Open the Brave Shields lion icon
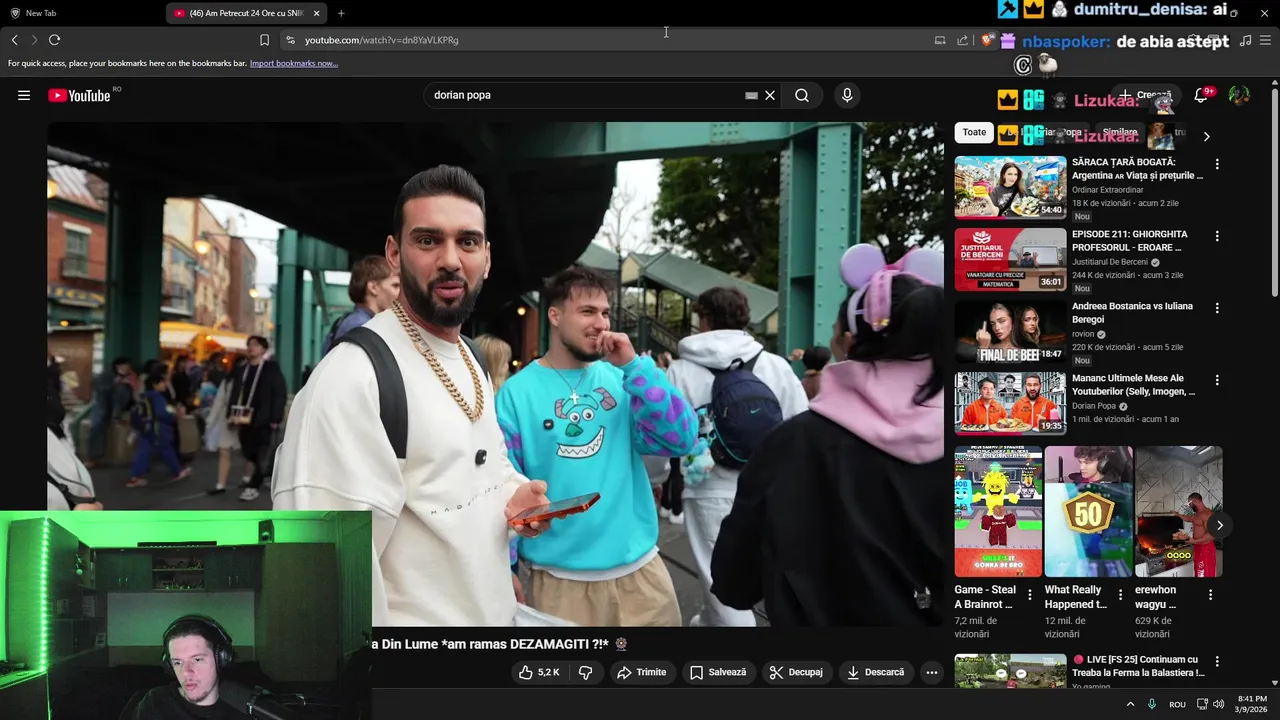This screenshot has height=720, width=1280. pos(987,40)
